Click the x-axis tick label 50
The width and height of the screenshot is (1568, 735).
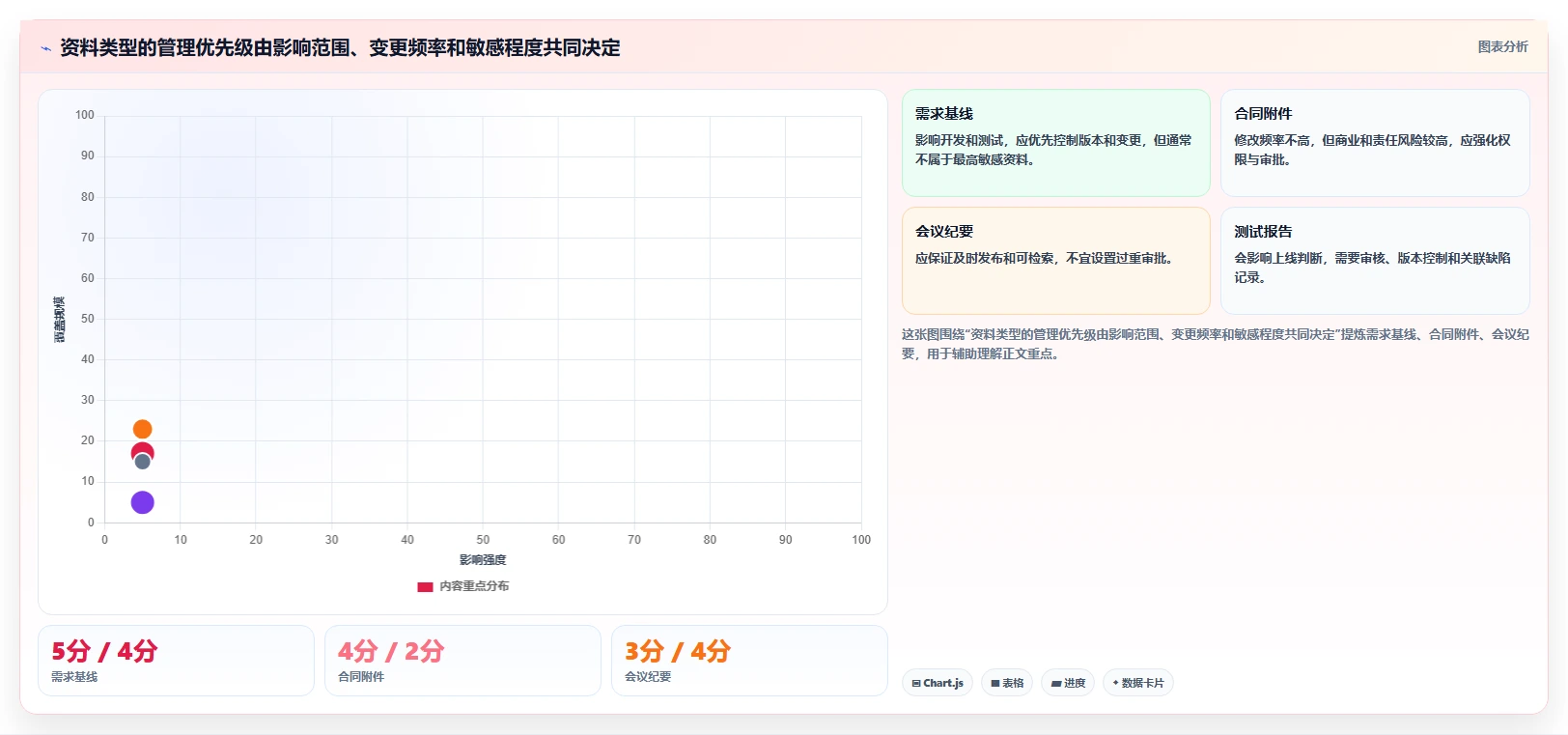pos(483,540)
